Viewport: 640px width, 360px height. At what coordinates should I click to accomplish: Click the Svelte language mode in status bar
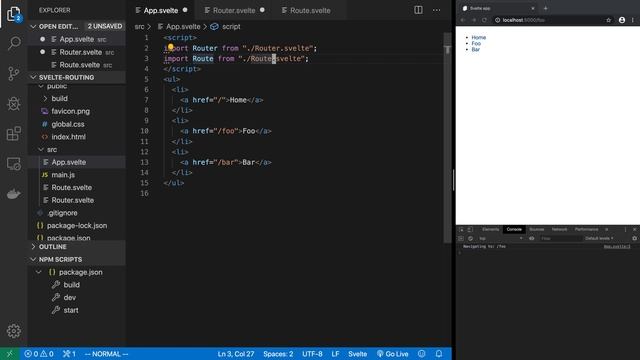(x=357, y=354)
